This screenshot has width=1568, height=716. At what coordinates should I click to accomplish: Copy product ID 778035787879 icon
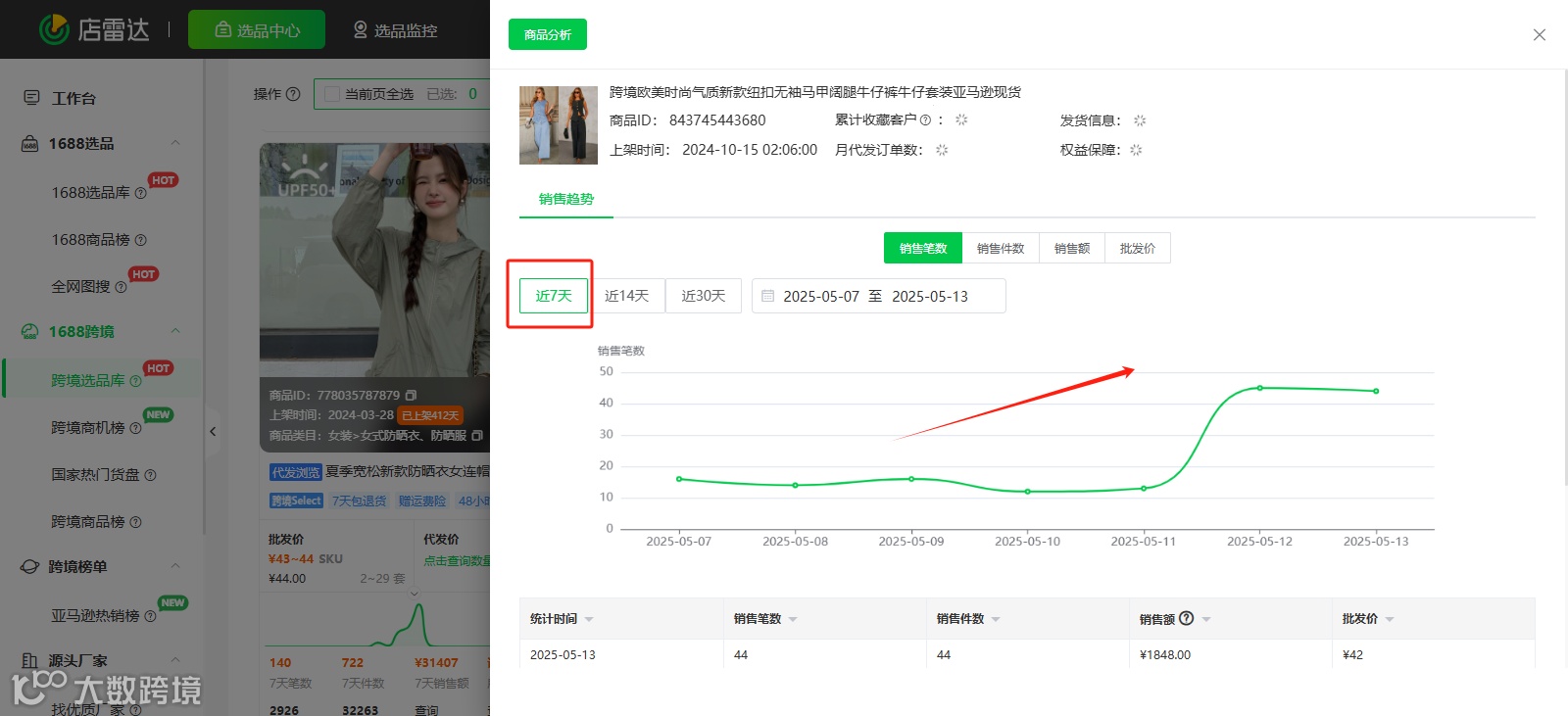[411, 396]
